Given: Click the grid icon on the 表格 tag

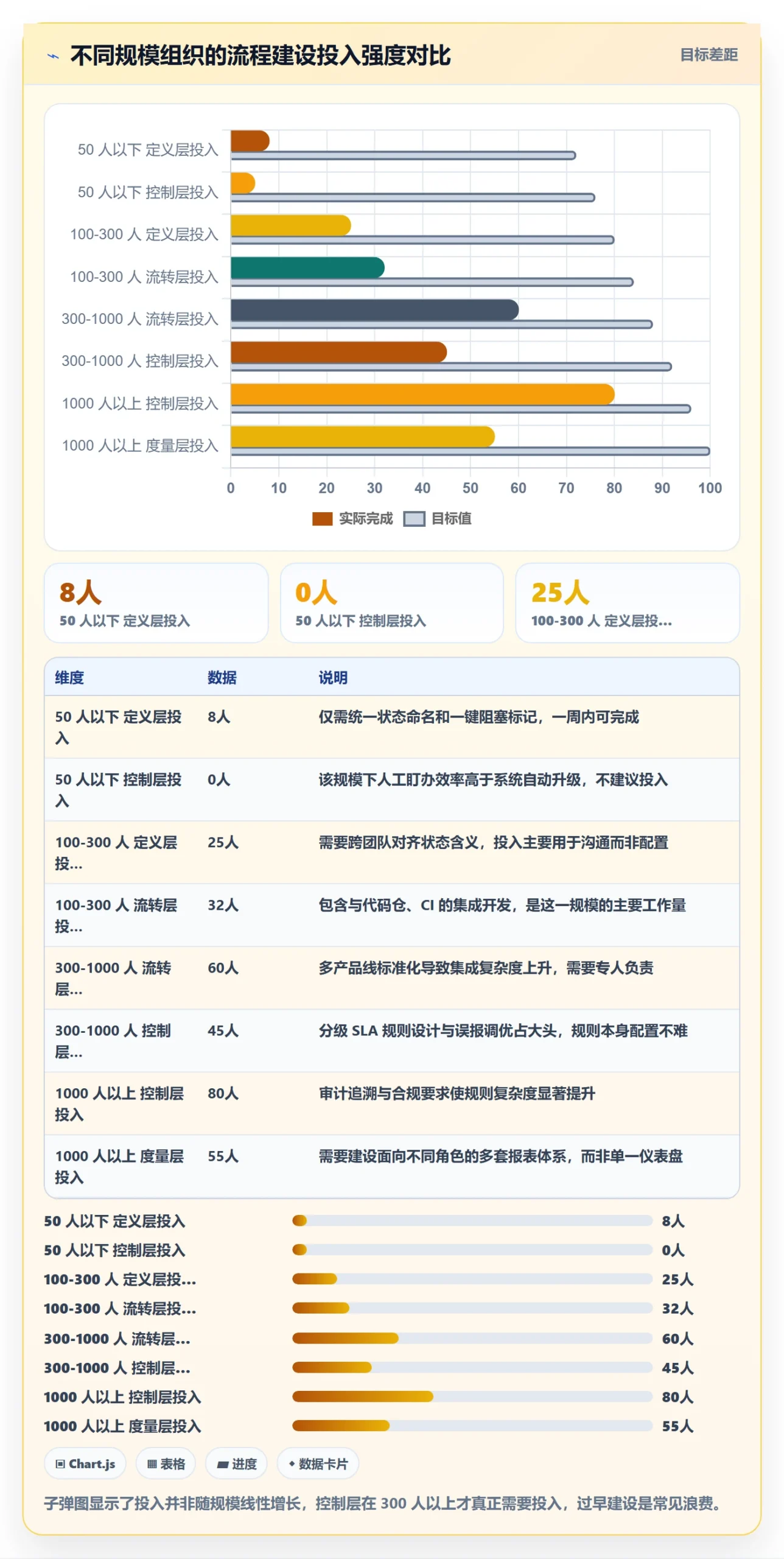Looking at the screenshot, I should (x=152, y=1463).
